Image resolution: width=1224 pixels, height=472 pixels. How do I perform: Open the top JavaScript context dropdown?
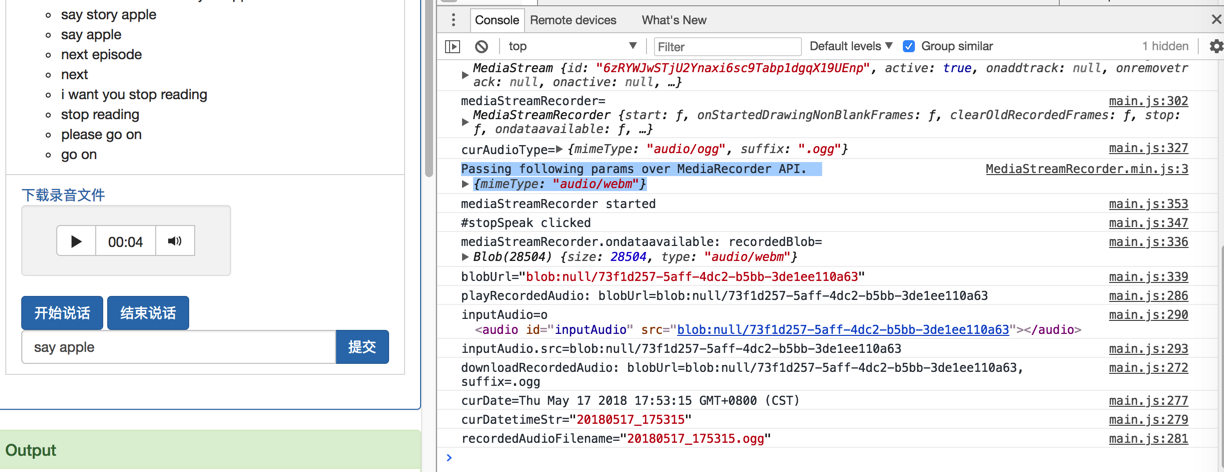click(x=572, y=46)
